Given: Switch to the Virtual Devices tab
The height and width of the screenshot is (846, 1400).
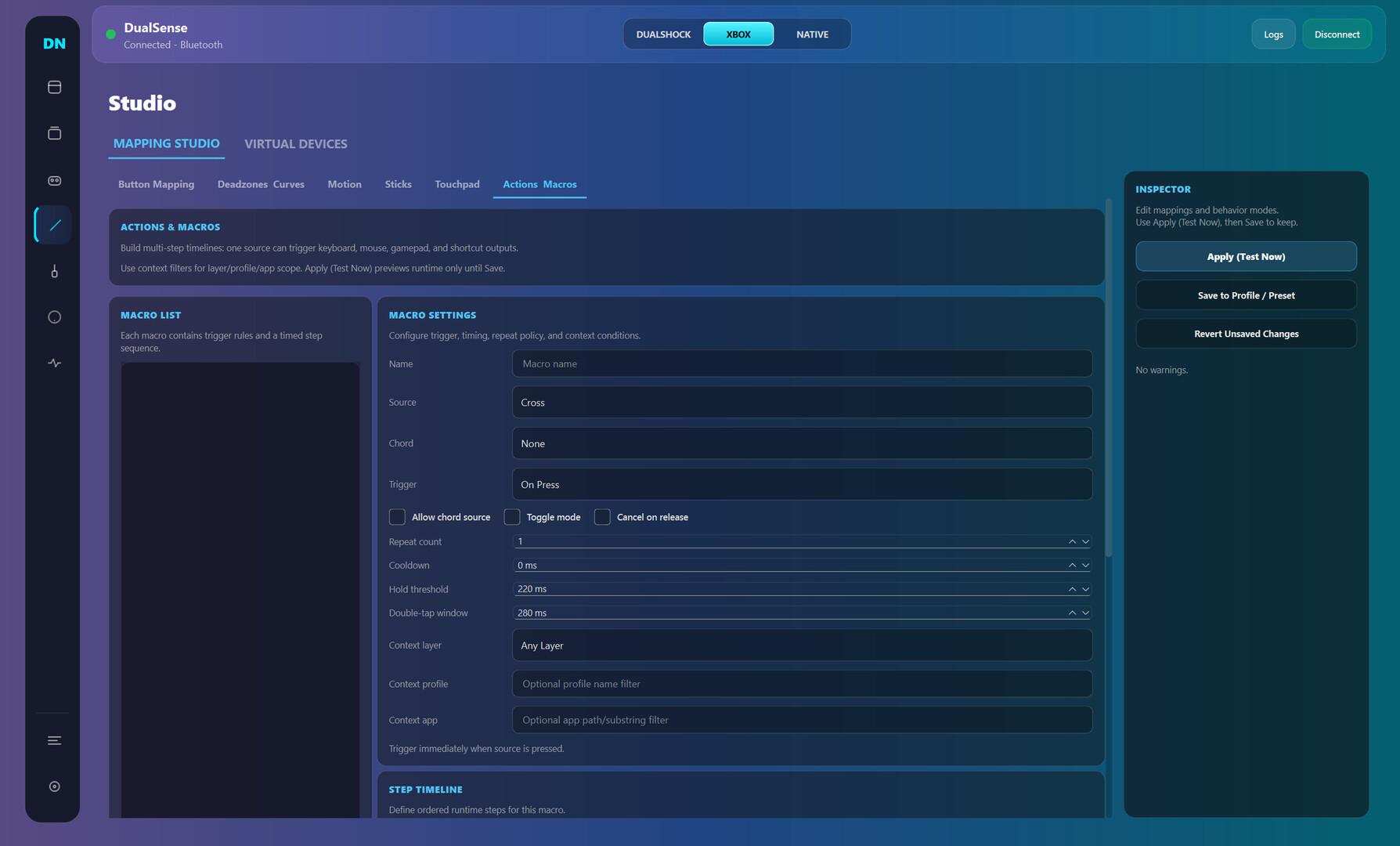Looking at the screenshot, I should tap(295, 144).
